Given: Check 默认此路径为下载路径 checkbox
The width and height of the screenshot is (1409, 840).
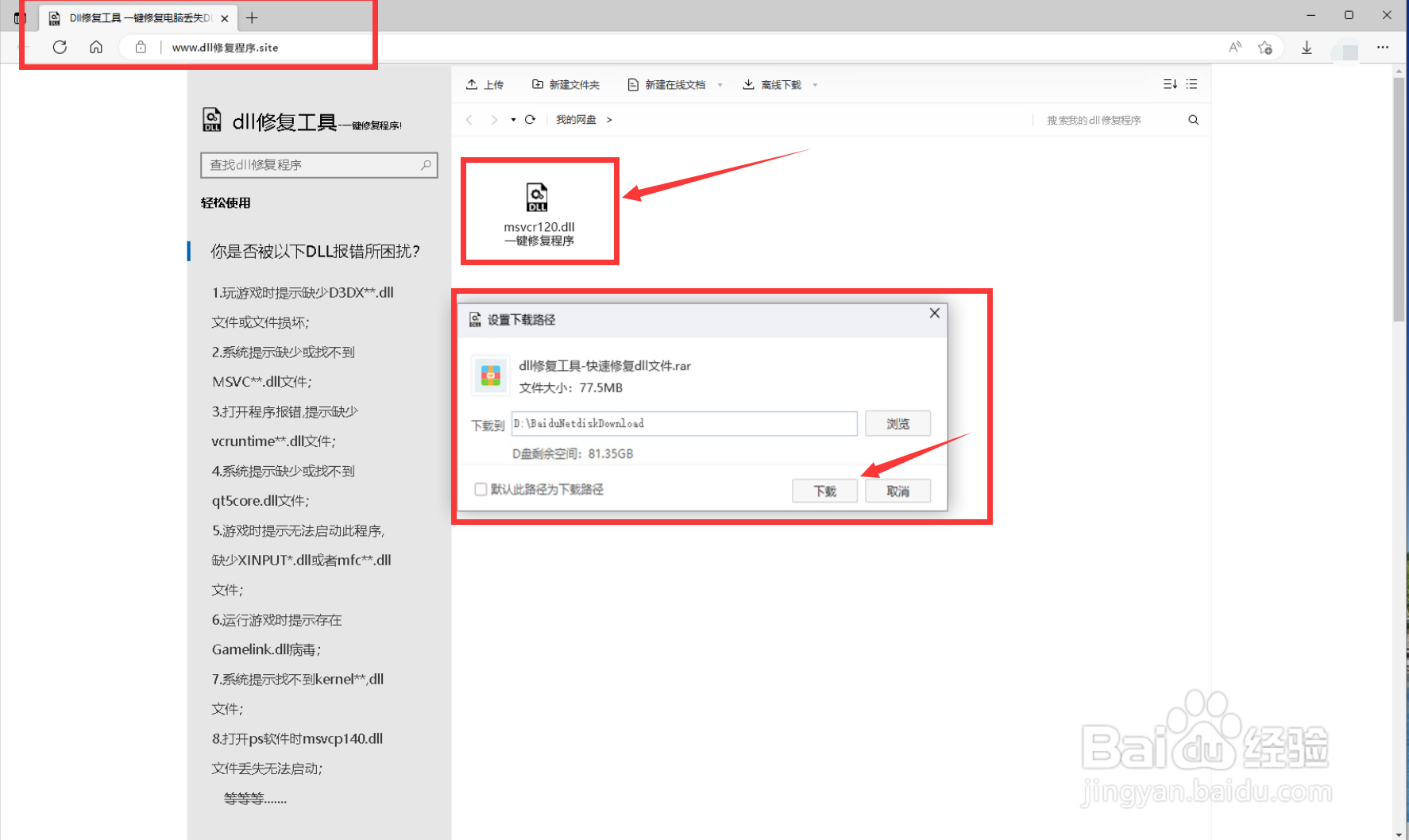Looking at the screenshot, I should [x=481, y=489].
